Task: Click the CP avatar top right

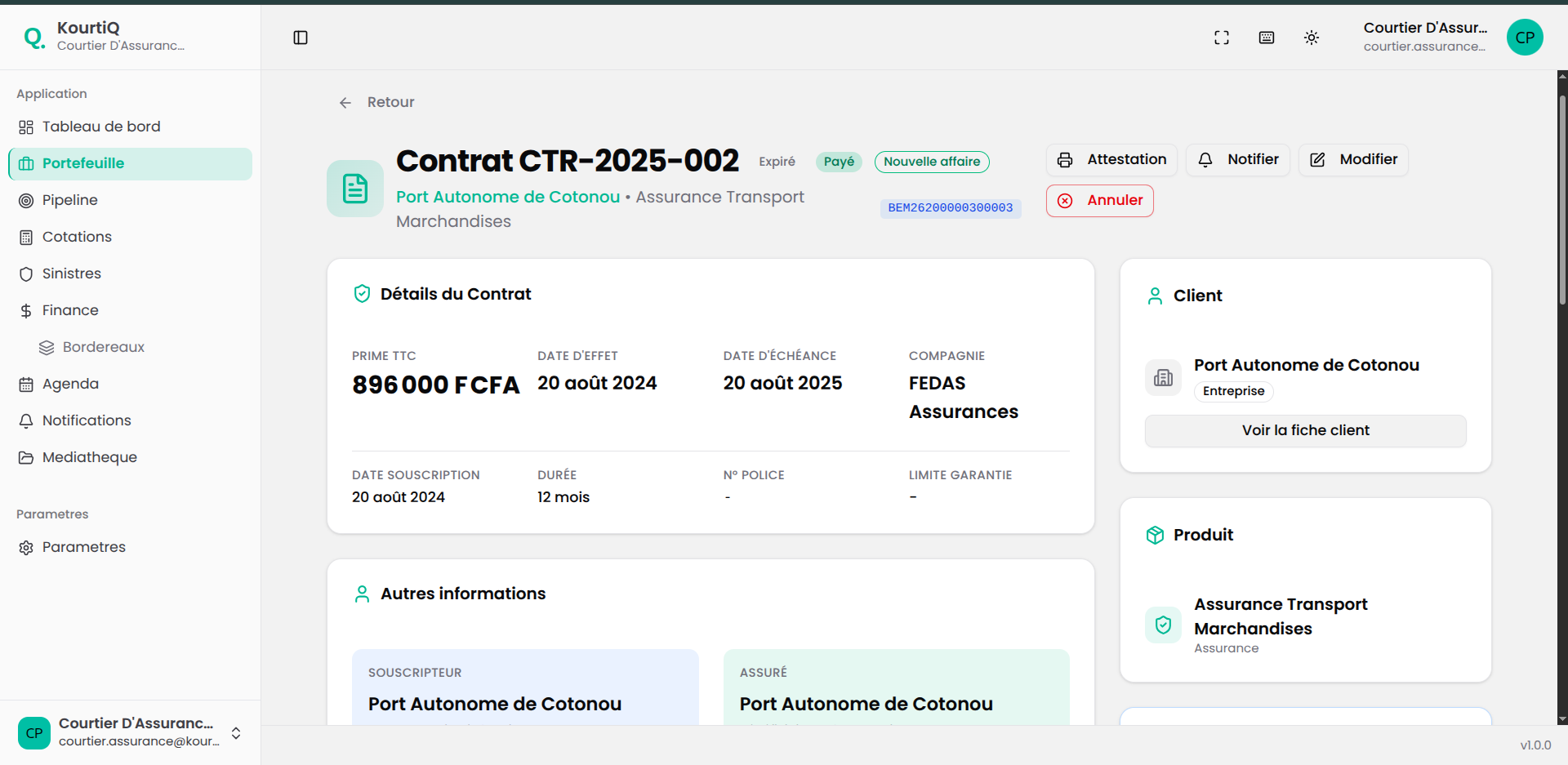Action: 1525,38
